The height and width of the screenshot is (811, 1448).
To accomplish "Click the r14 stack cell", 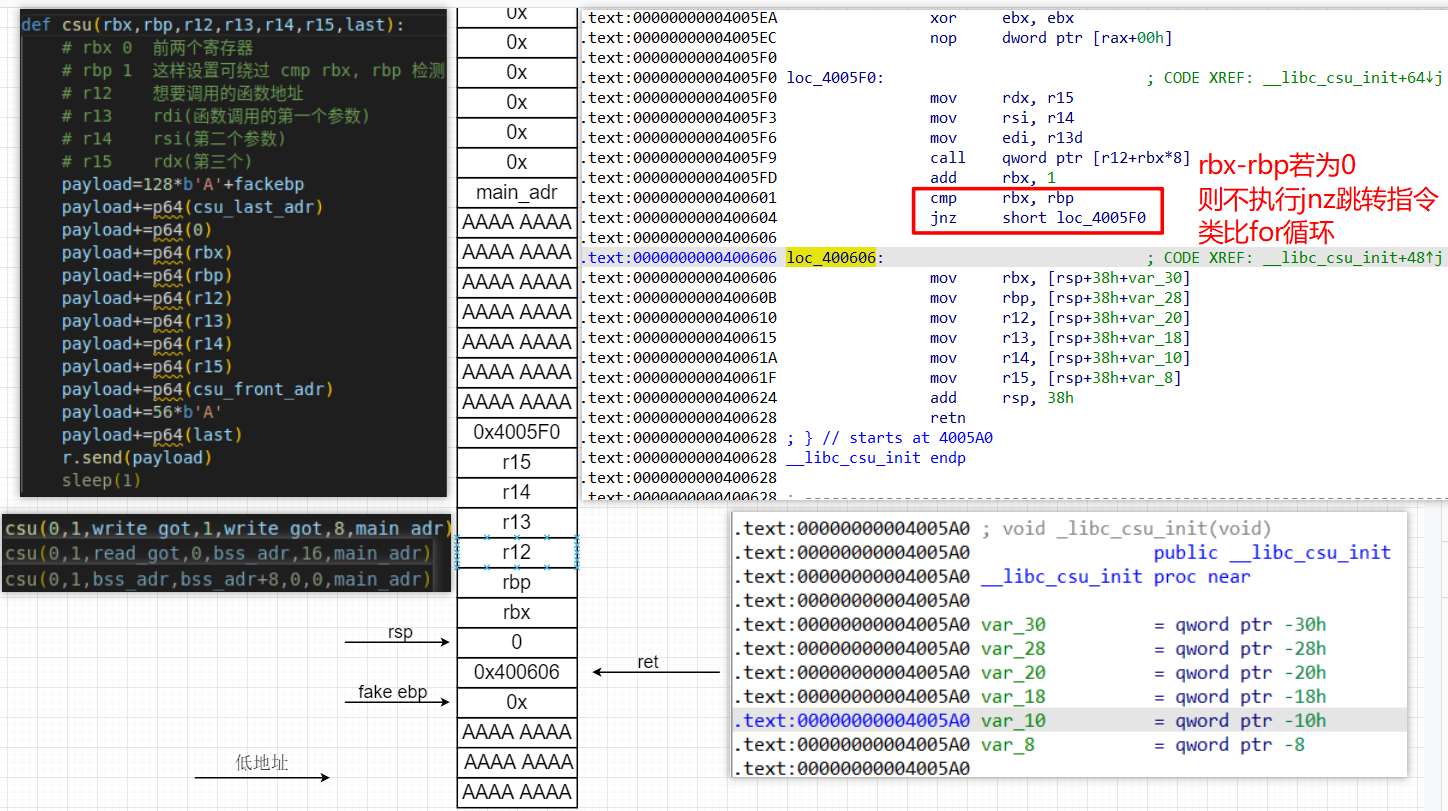I will click(517, 492).
